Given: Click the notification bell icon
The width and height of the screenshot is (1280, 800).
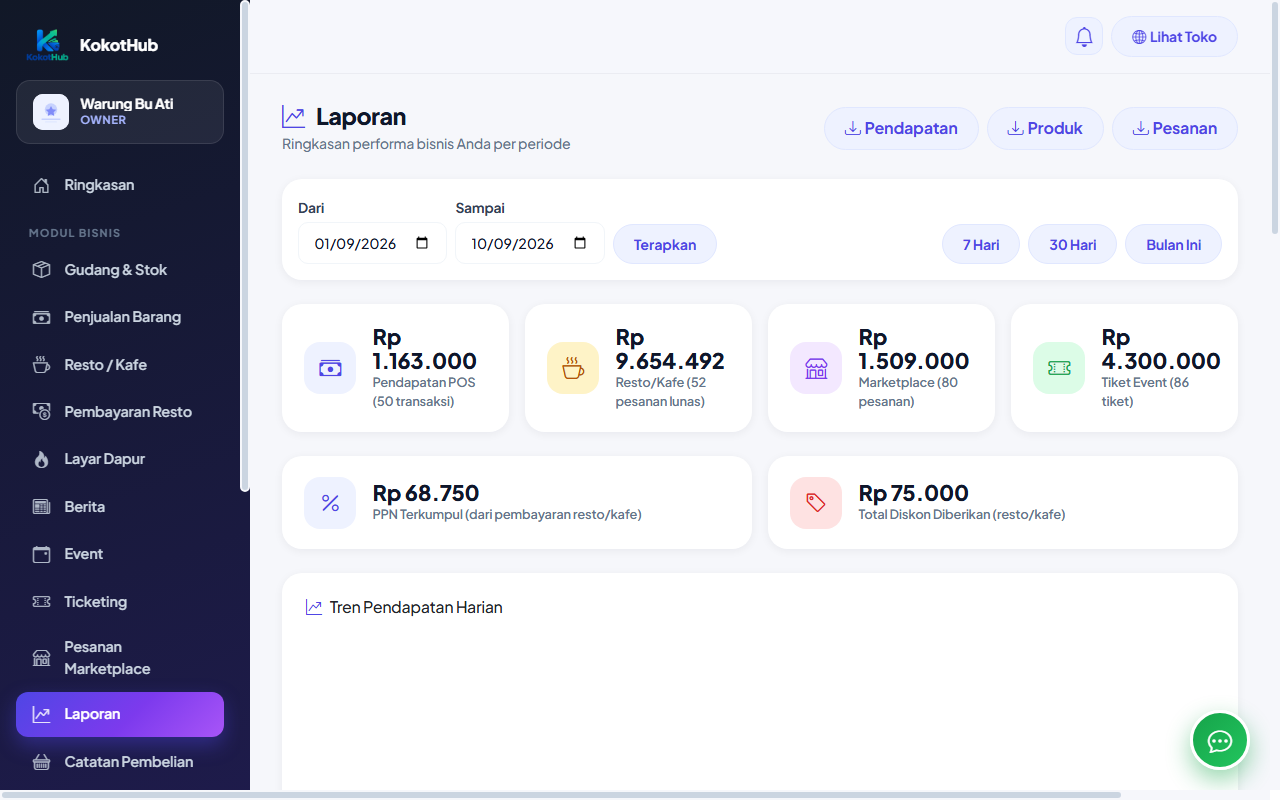Looking at the screenshot, I should tap(1084, 37).
